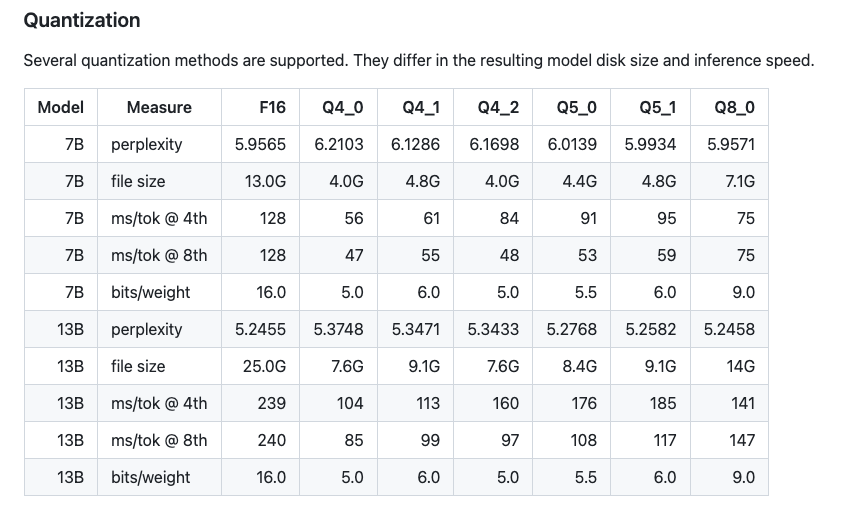Click the 5.2458 perplexity cell
843x512 pixels.
730,329
